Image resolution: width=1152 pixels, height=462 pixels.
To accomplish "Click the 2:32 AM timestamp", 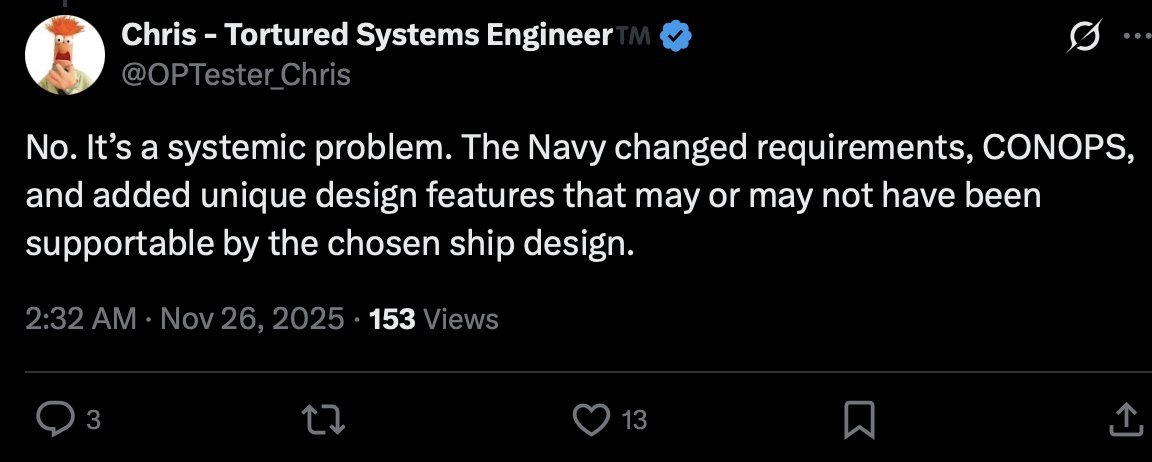I will pyautogui.click(x=80, y=319).
